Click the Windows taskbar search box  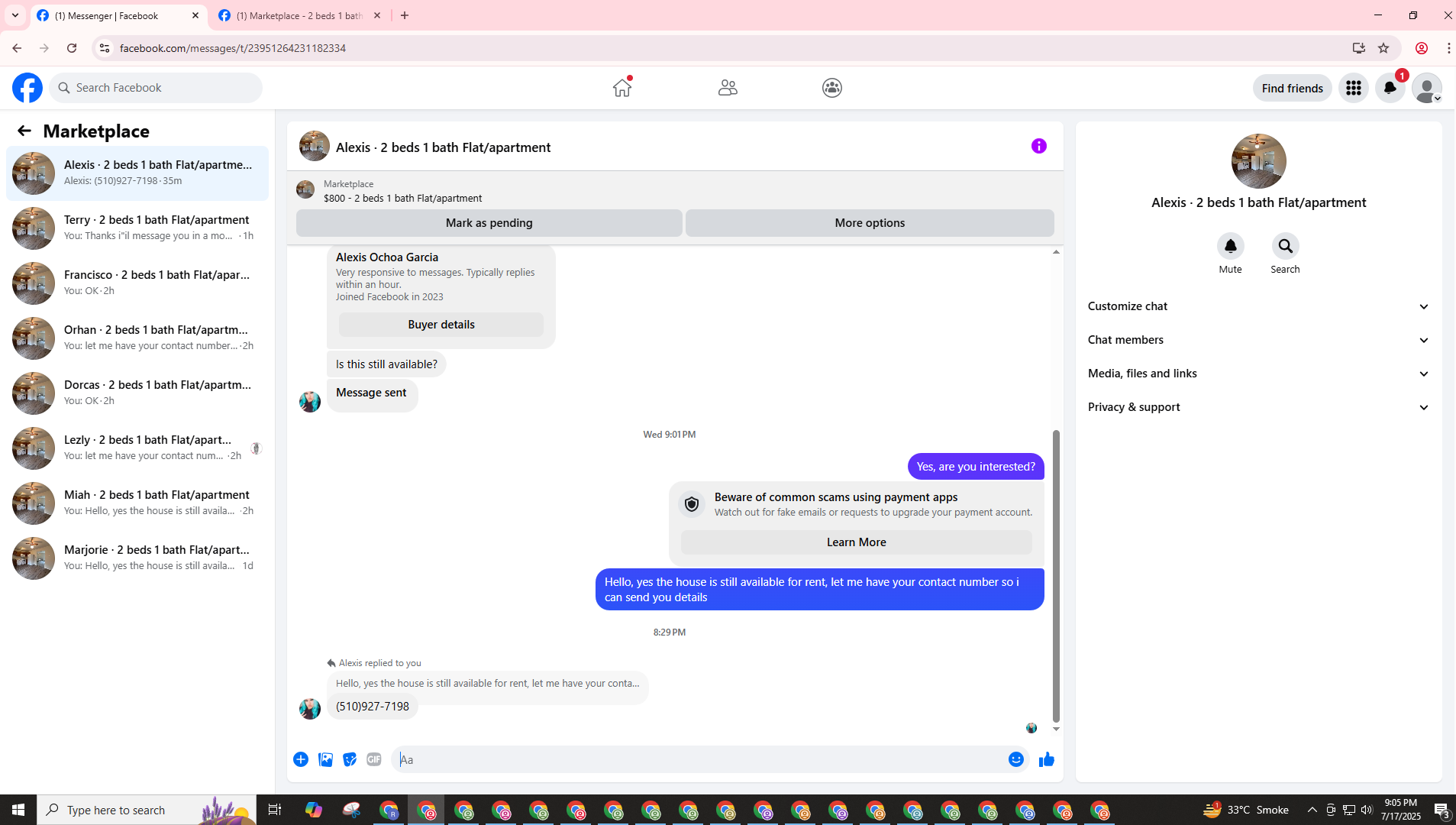click(147, 810)
